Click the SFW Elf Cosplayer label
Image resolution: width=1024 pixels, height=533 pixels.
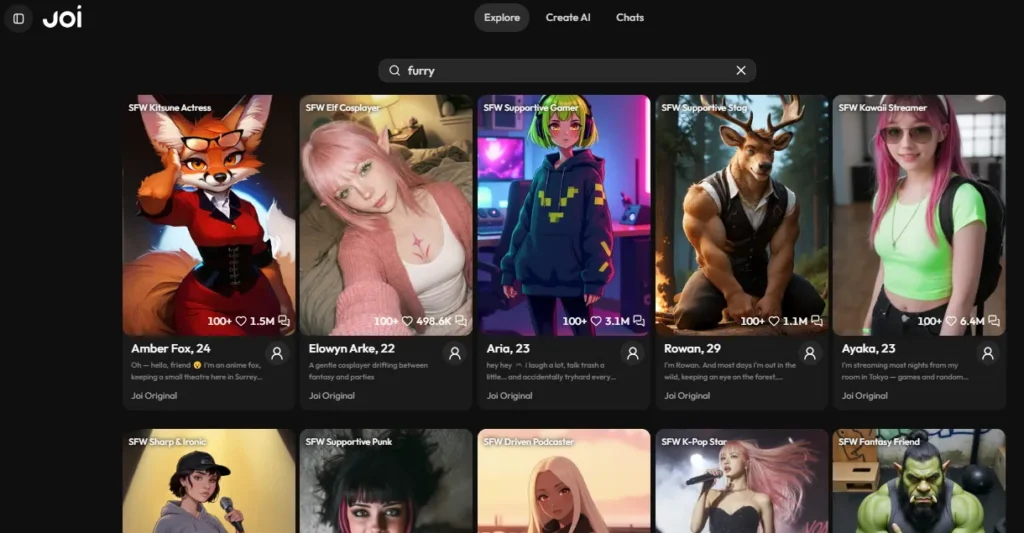343,108
